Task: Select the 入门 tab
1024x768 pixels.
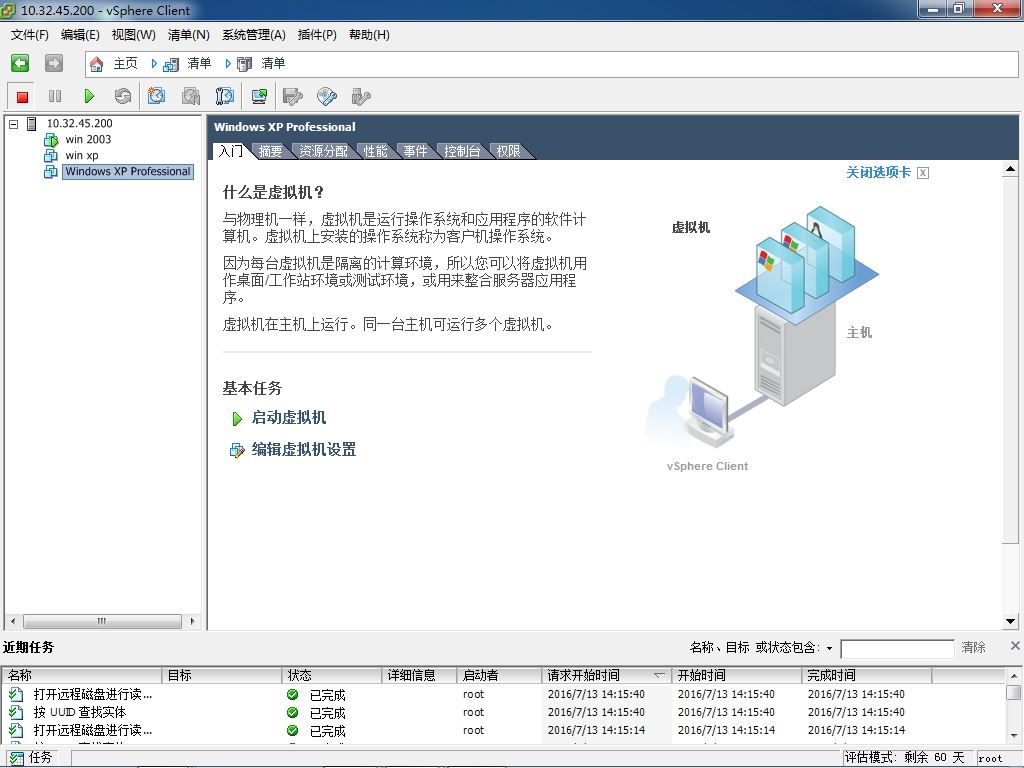Action: [230, 152]
